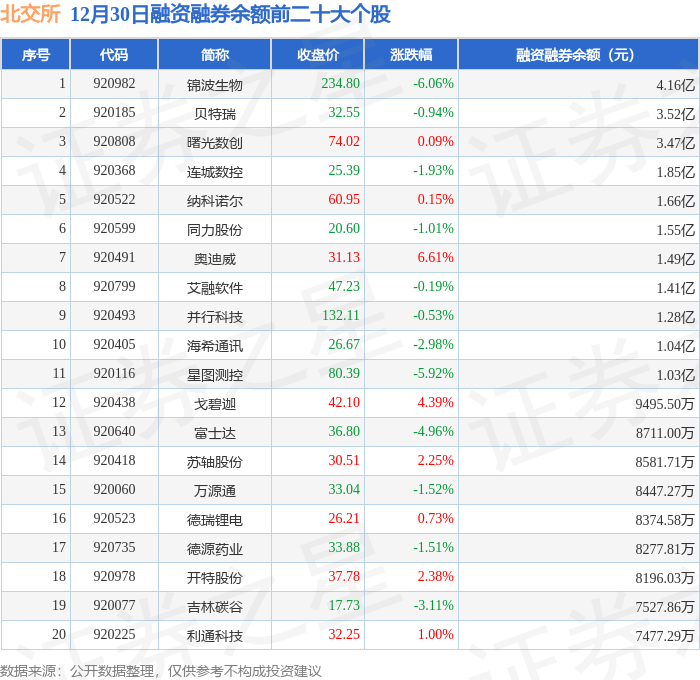Select stock name 苏轴股份

click(215, 462)
